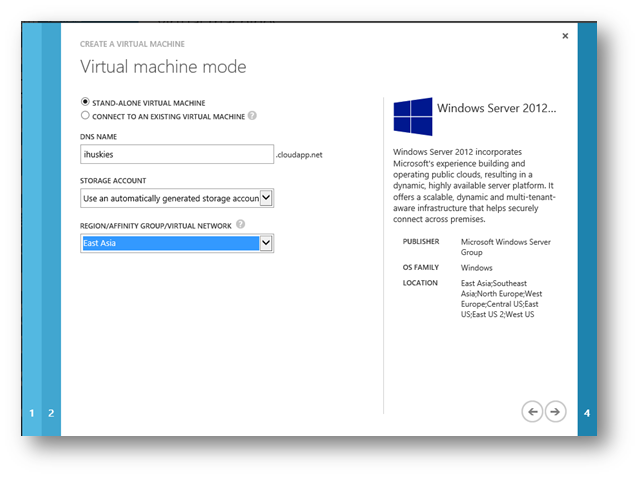Click the Windows Server 2012 description paragraph
This screenshot has height=478, width=639.
(474, 185)
